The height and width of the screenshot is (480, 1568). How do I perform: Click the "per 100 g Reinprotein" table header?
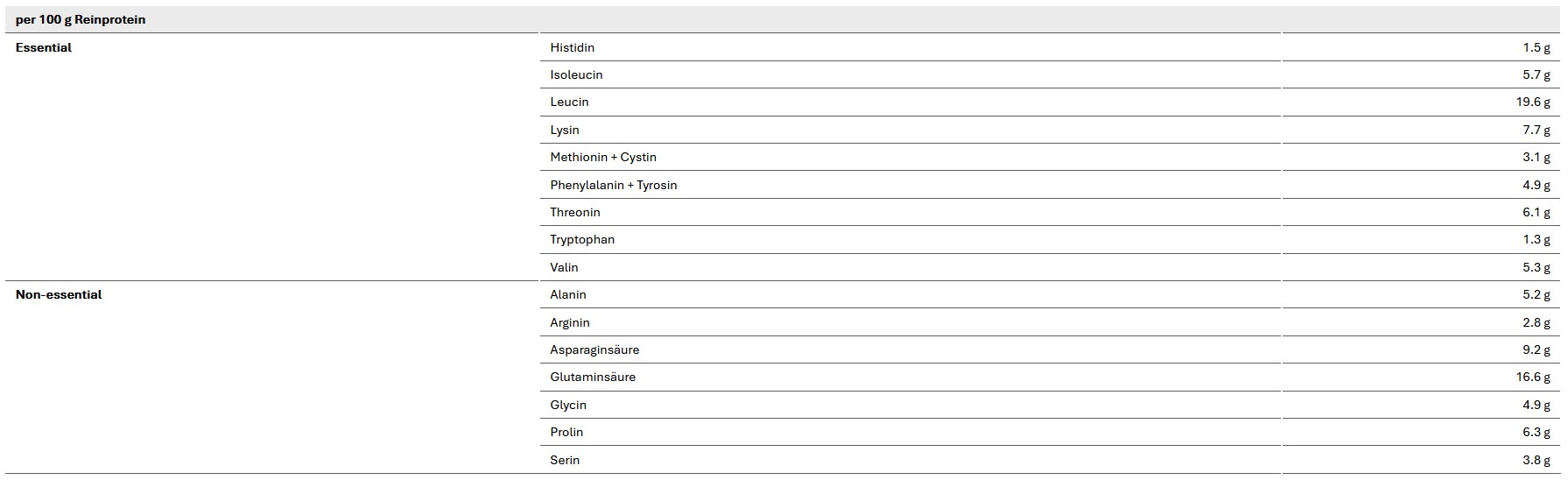click(x=81, y=19)
